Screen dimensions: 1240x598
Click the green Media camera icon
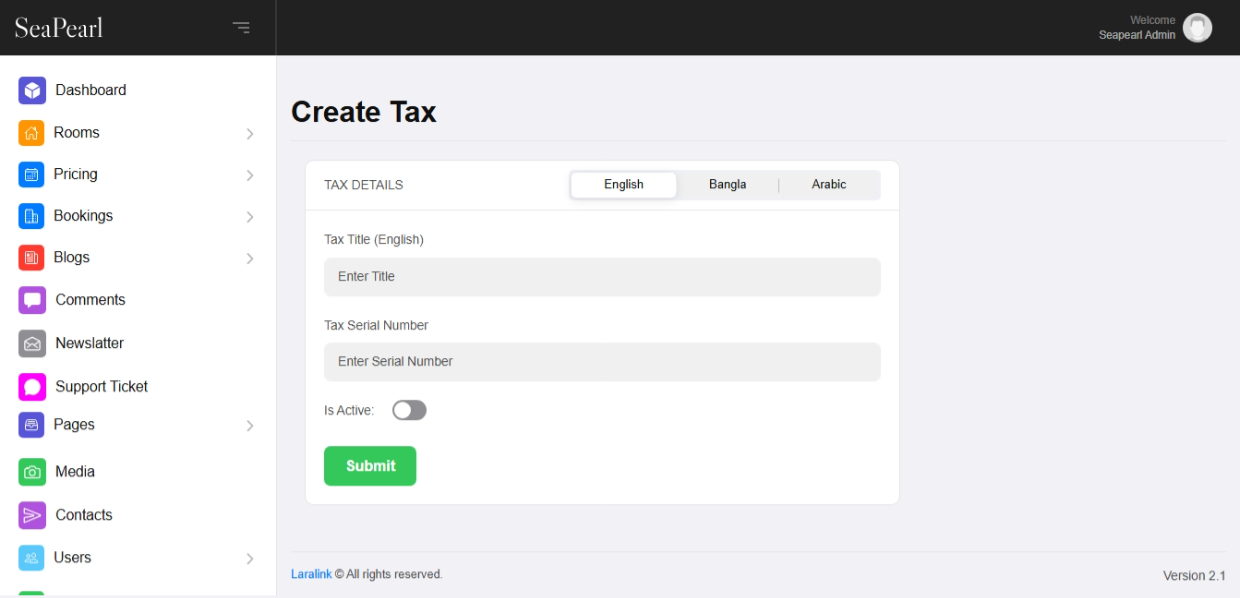coord(32,472)
